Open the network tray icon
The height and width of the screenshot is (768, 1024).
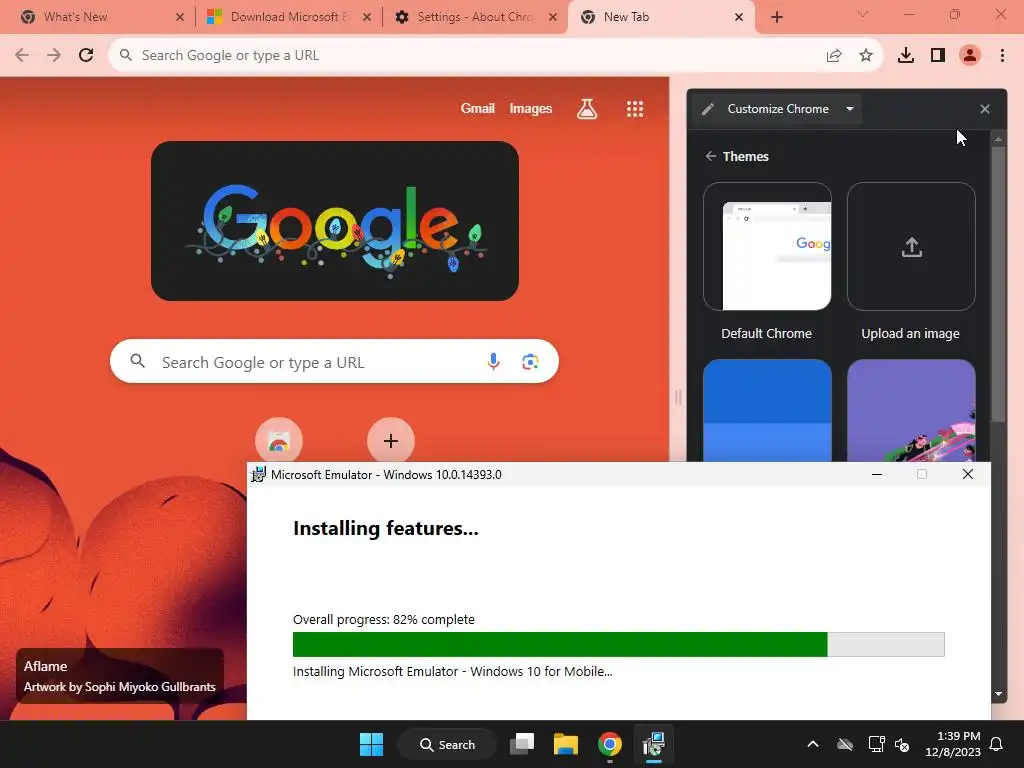click(x=876, y=744)
